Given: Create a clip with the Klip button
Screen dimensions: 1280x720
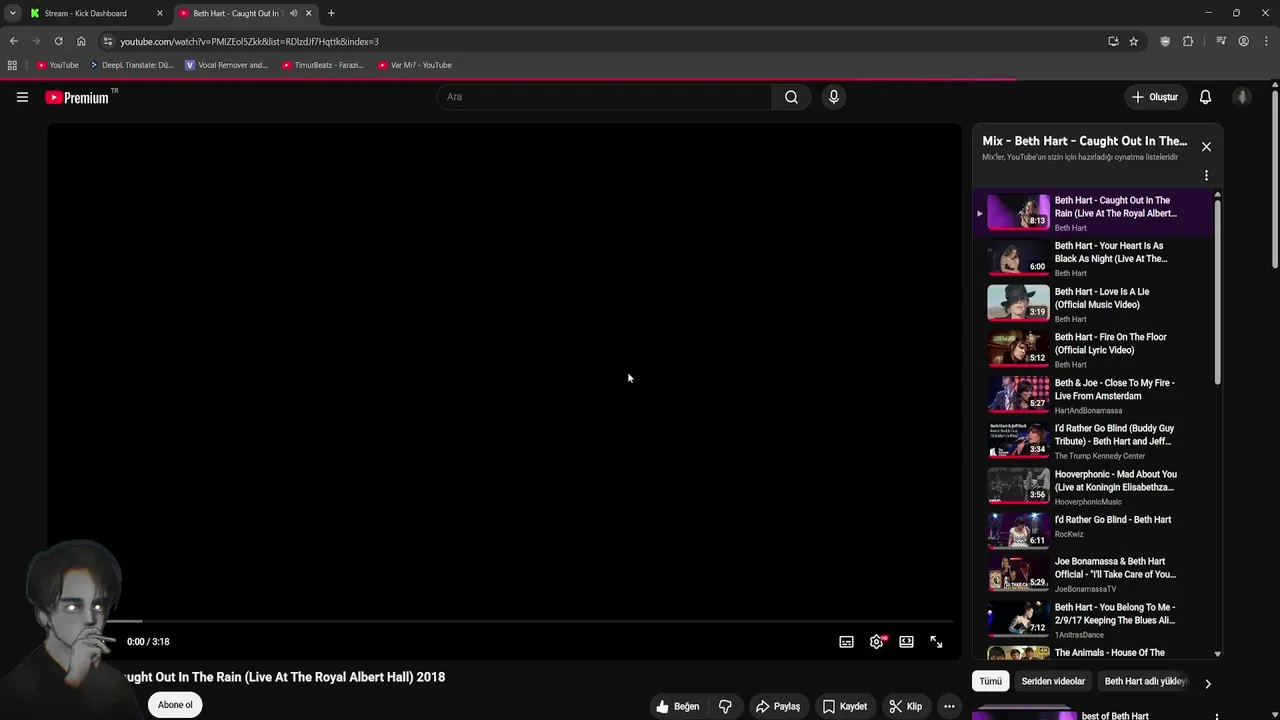Looking at the screenshot, I should coord(906,706).
